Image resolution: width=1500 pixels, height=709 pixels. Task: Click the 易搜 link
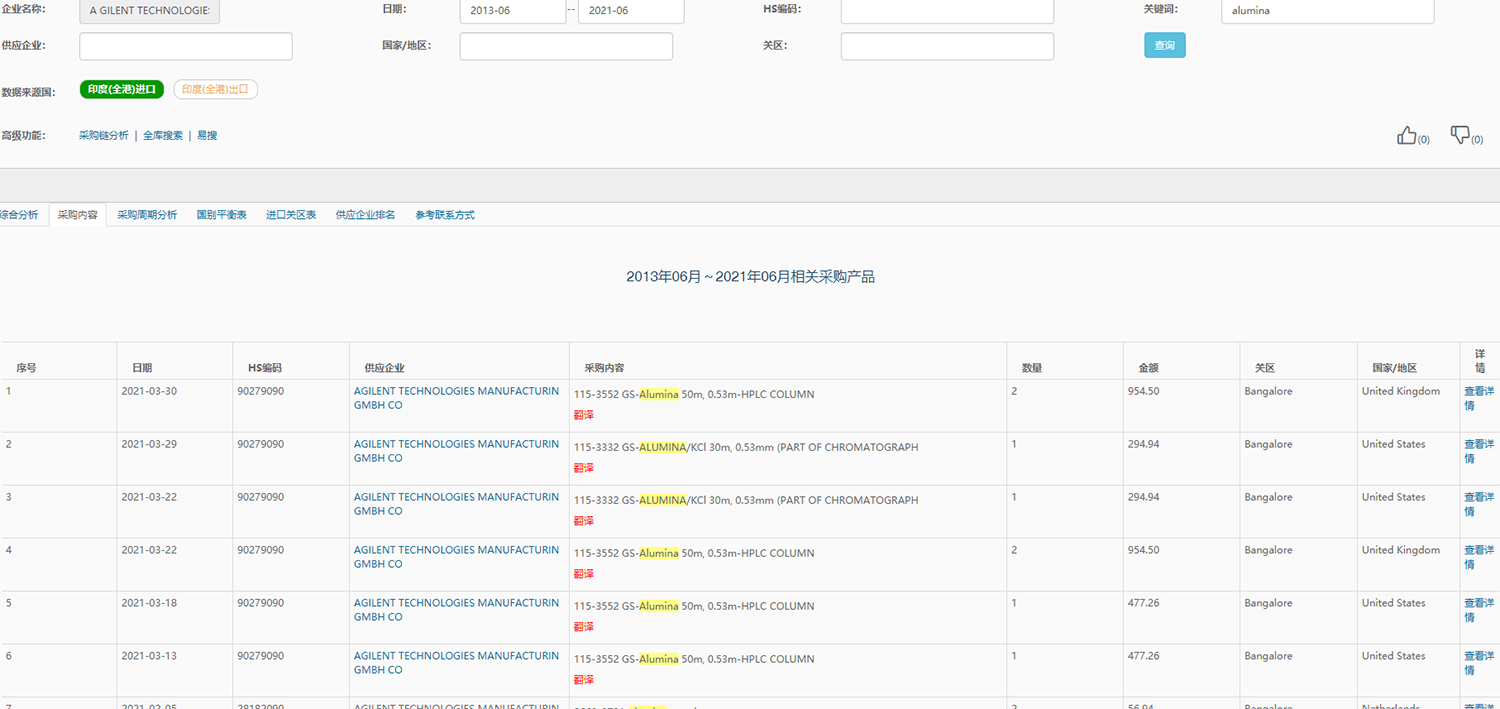point(207,136)
